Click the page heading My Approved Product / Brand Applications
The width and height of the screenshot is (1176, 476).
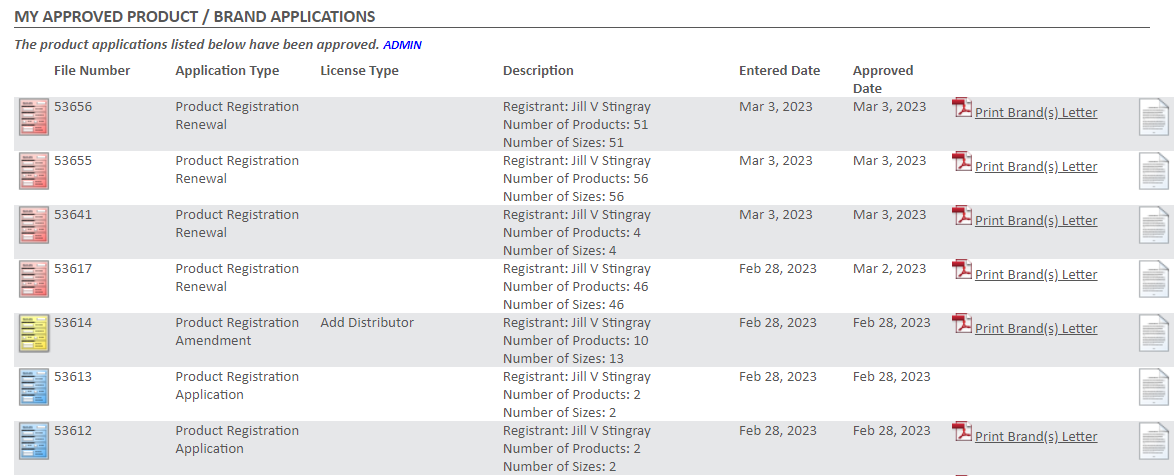click(195, 16)
